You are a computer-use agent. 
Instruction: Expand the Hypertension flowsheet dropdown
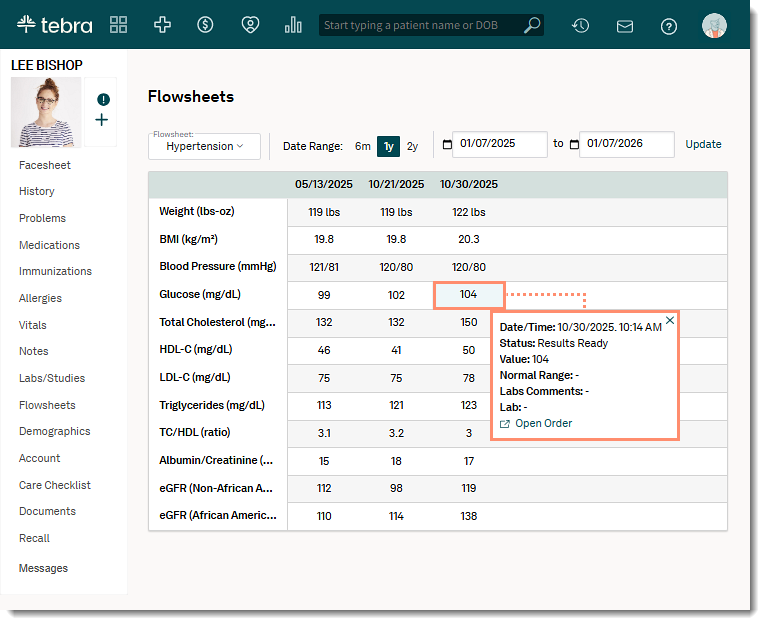tap(204, 146)
